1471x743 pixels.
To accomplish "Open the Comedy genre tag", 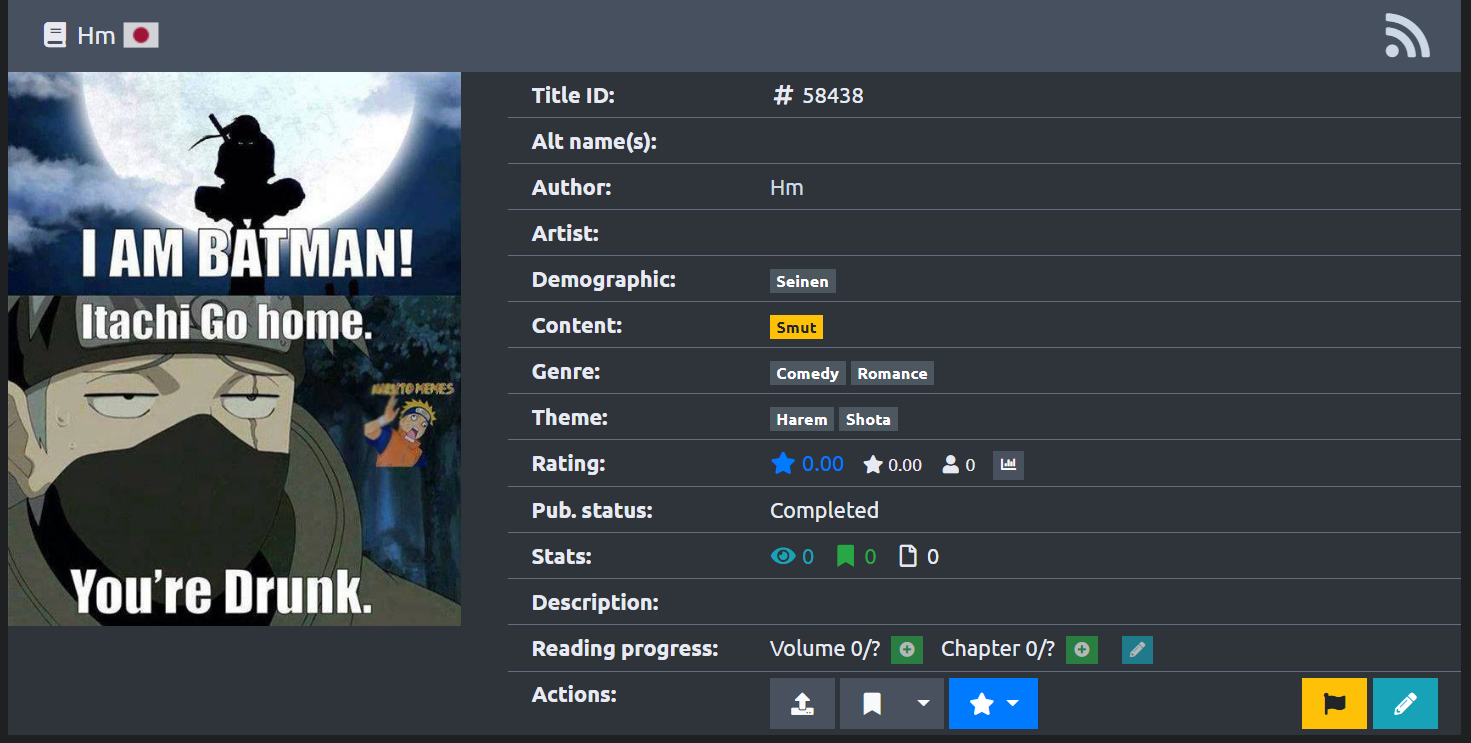I will (x=807, y=374).
